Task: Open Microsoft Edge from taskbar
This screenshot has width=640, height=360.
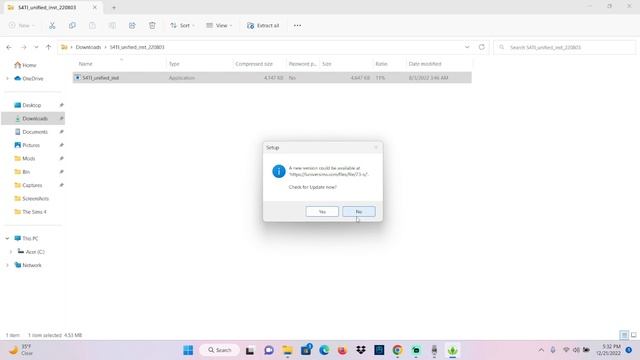Action: tap(324, 350)
